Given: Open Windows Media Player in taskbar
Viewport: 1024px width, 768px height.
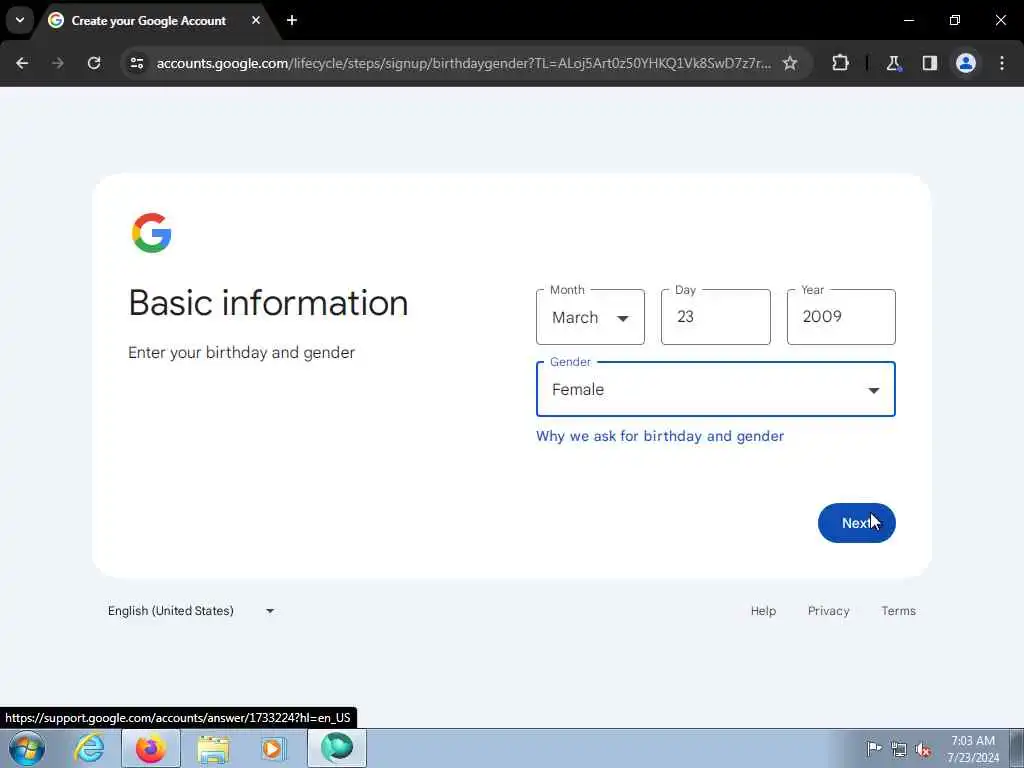Looking at the screenshot, I should pos(274,748).
